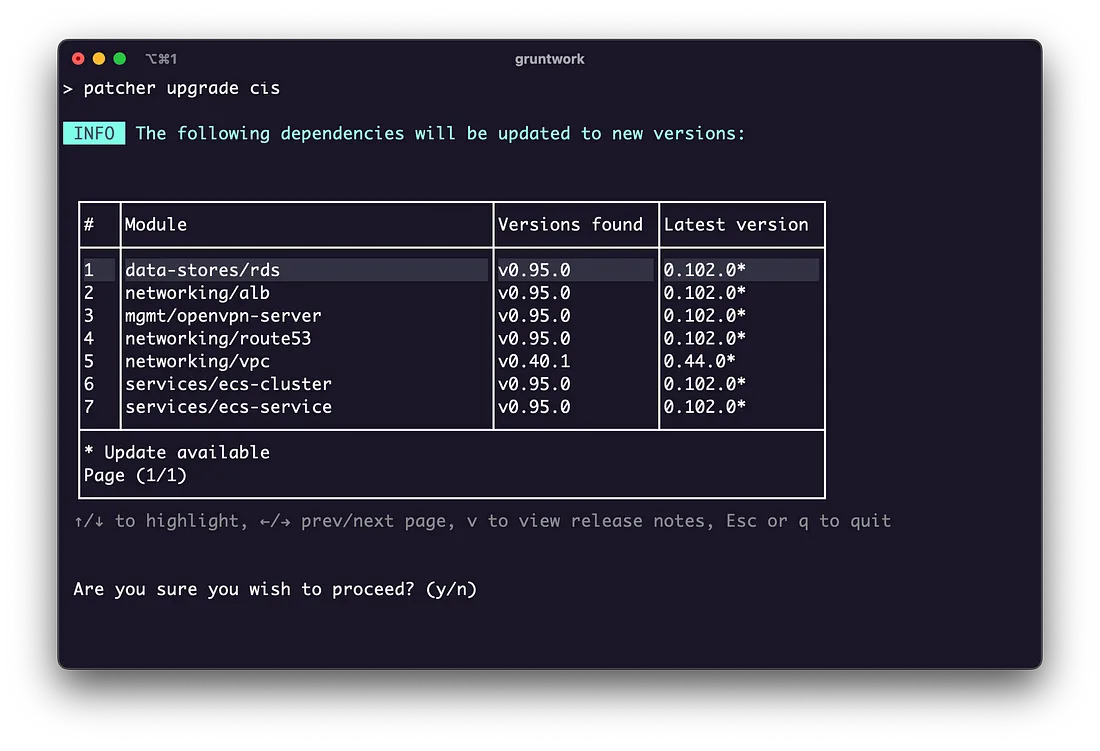Click the terminal tab shortcut indicator ⌥⌘1
Screen dimensions: 1100x751
[x=161, y=59]
